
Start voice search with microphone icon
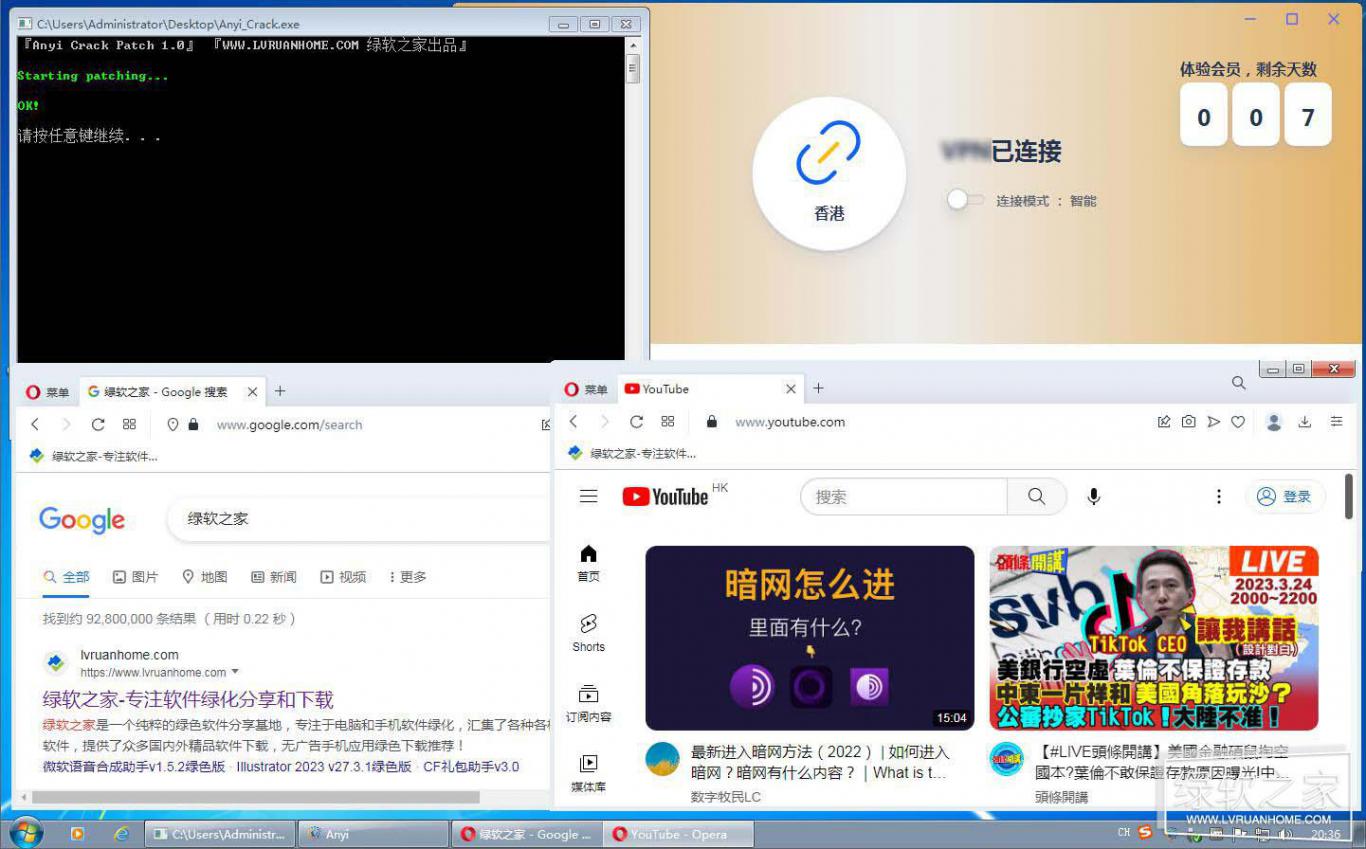(1093, 496)
